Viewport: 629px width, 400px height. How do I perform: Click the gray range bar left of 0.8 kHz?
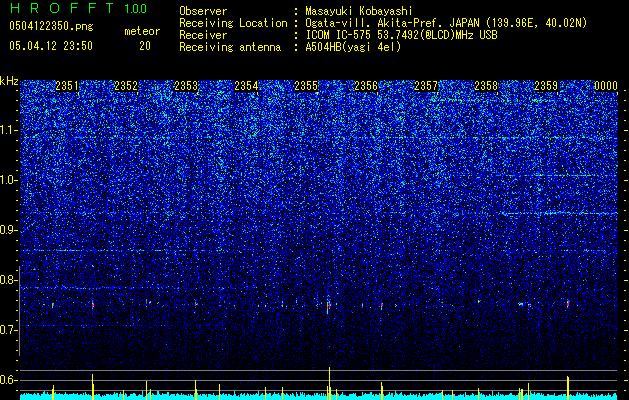click(20, 311)
